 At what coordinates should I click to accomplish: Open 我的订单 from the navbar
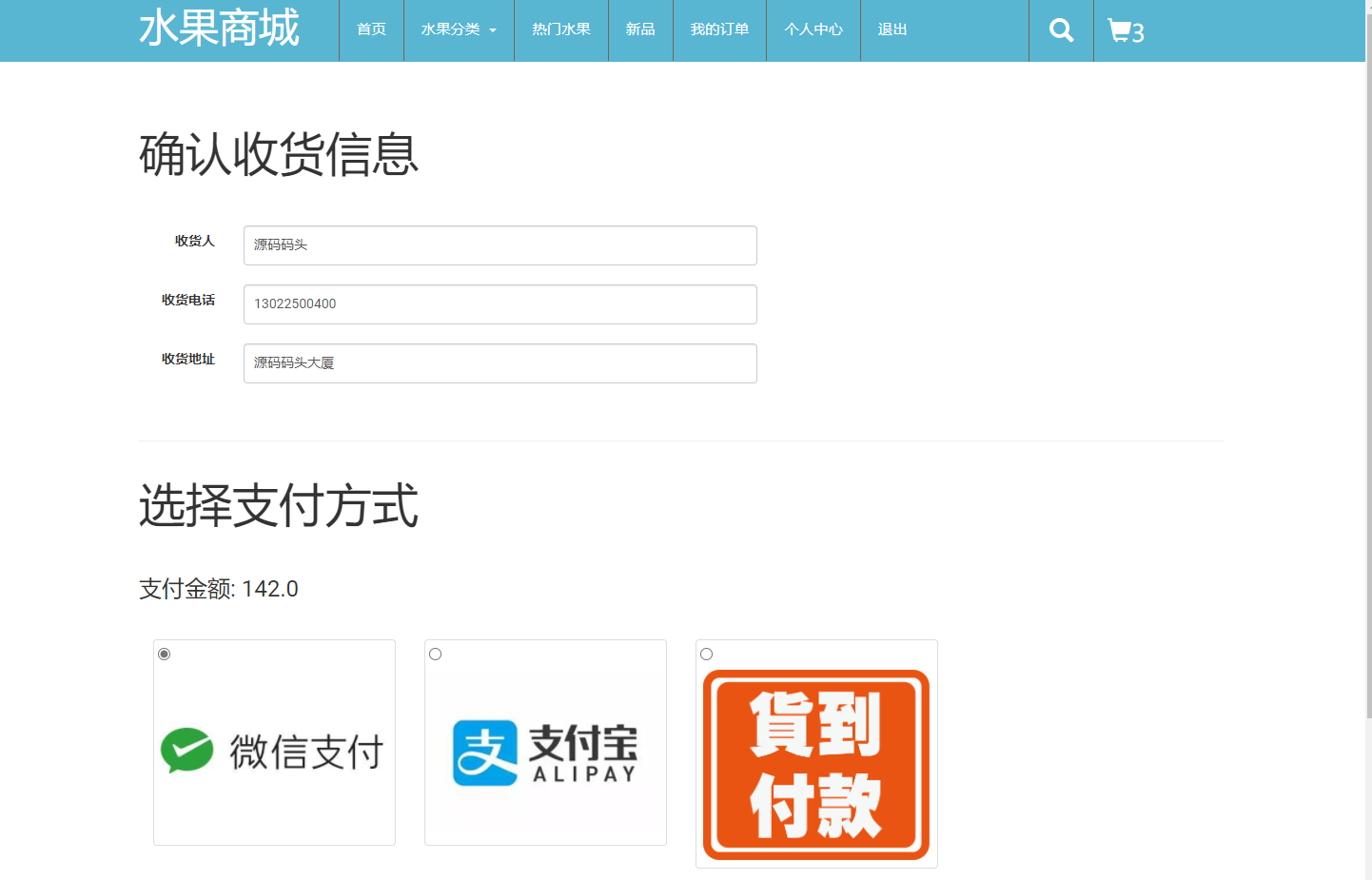pos(718,29)
